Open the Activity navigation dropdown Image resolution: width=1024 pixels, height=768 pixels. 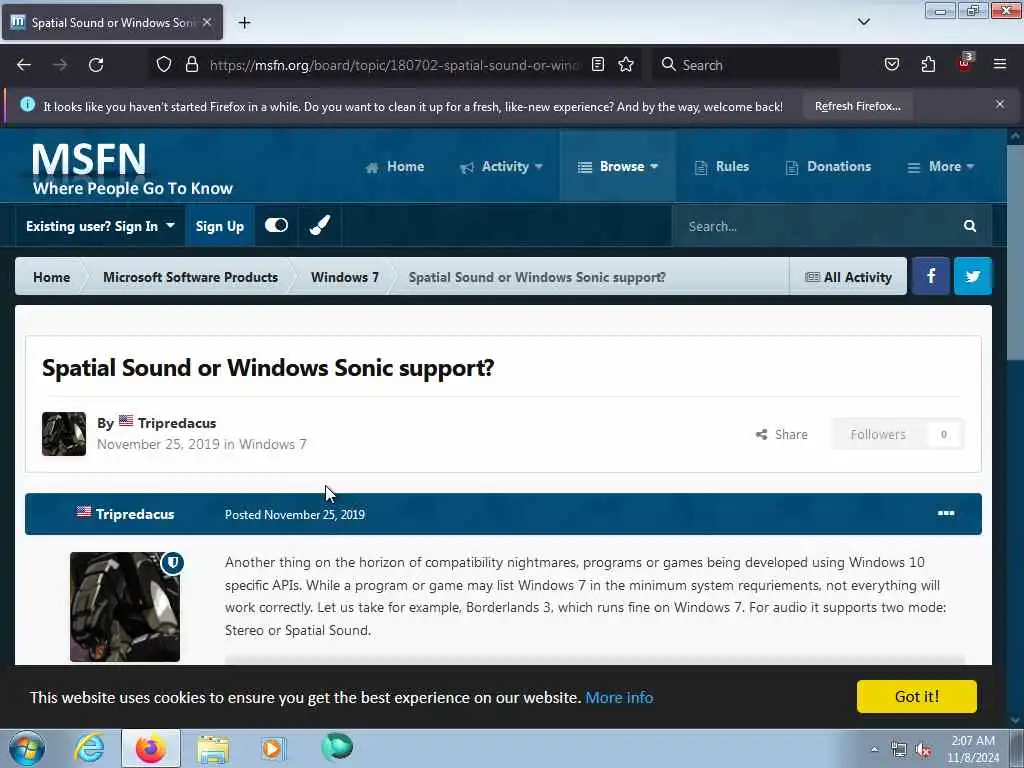(x=502, y=167)
